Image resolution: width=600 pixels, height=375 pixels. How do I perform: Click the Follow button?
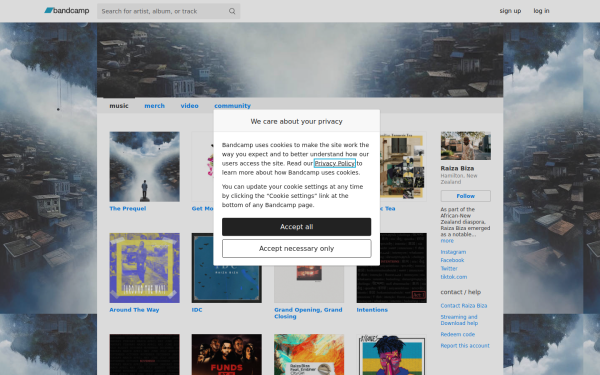click(466, 196)
